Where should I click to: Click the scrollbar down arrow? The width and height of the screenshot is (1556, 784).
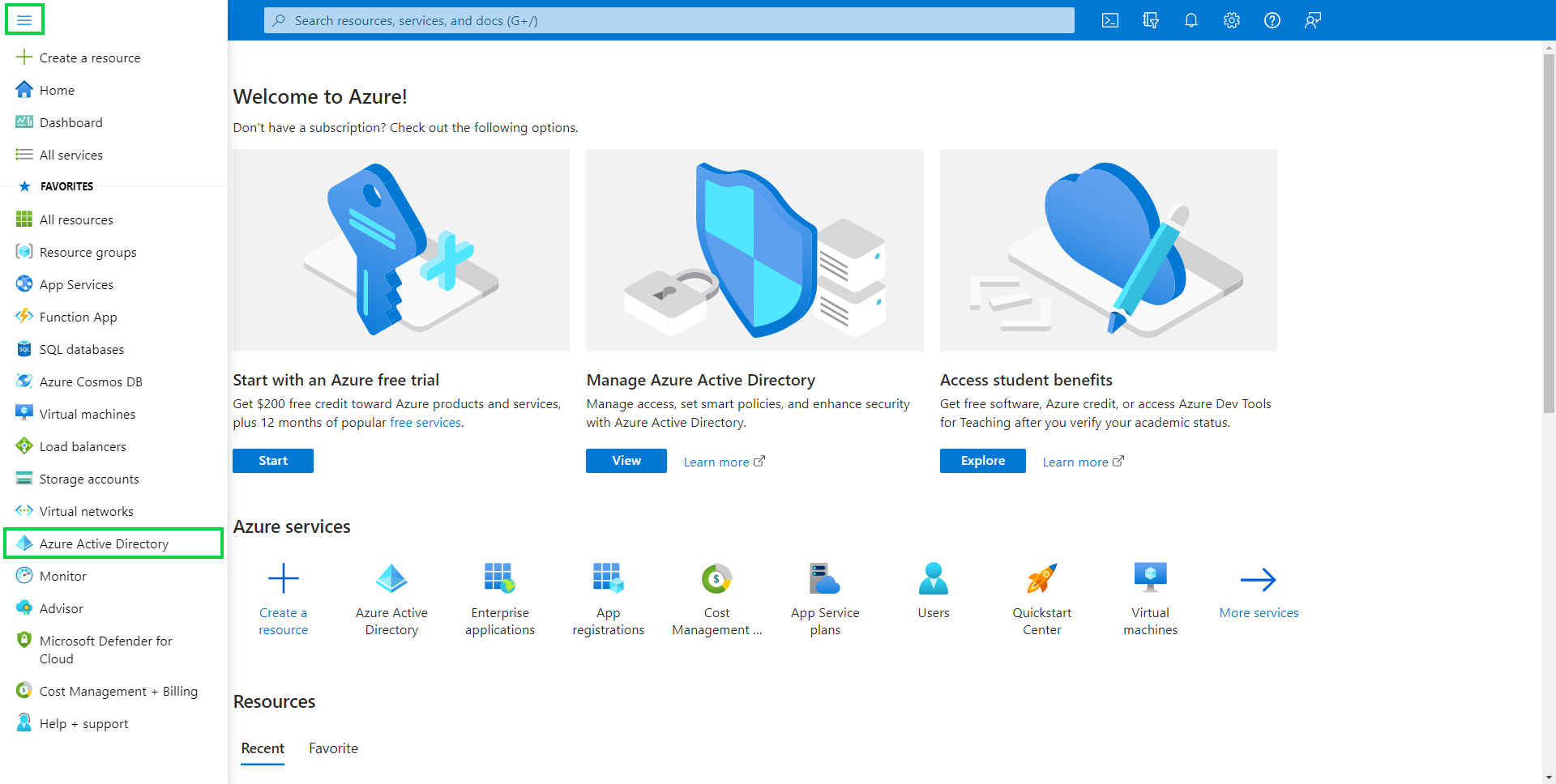[1549, 778]
